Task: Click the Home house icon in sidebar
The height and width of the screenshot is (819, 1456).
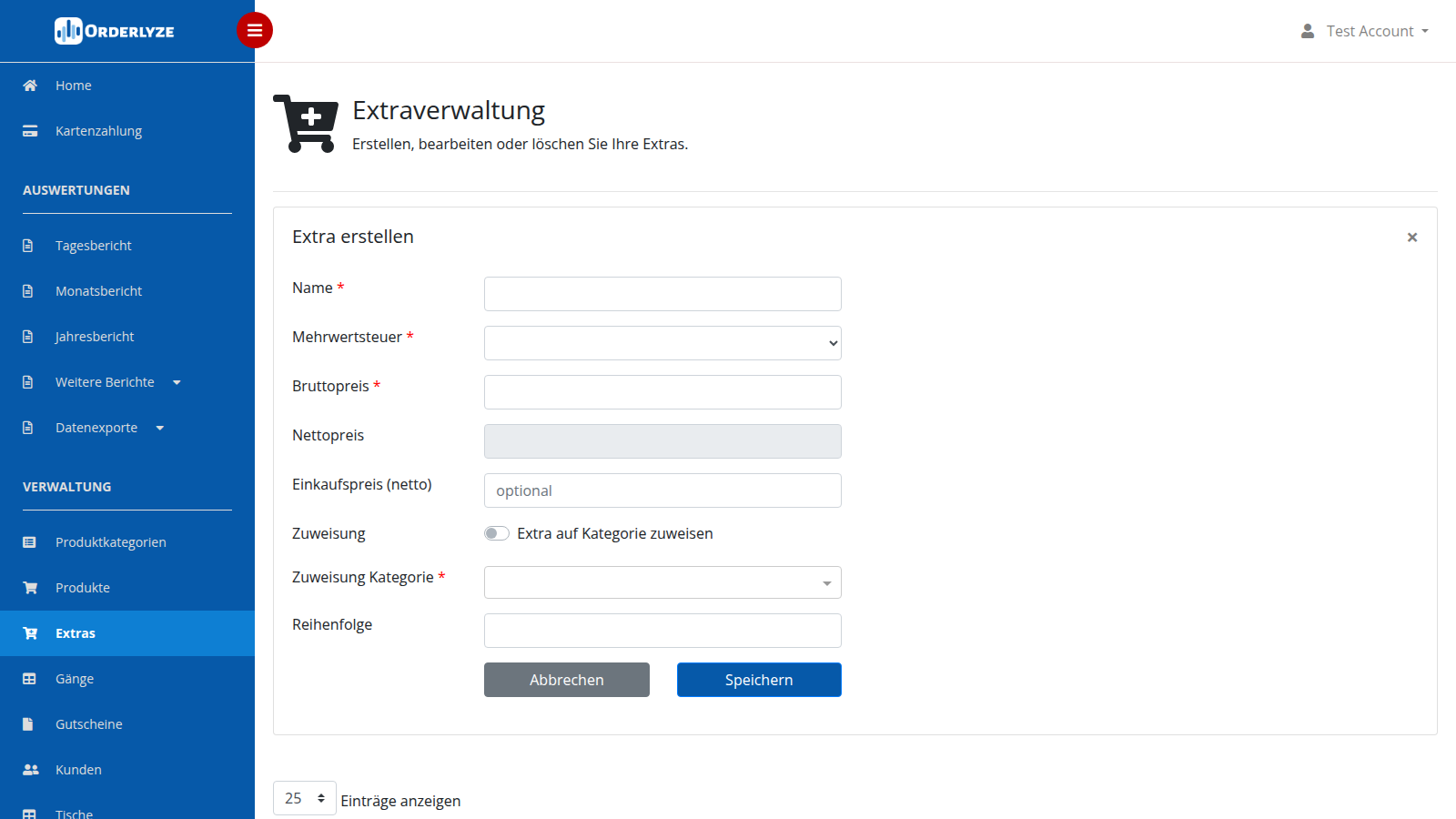Action: tap(30, 86)
